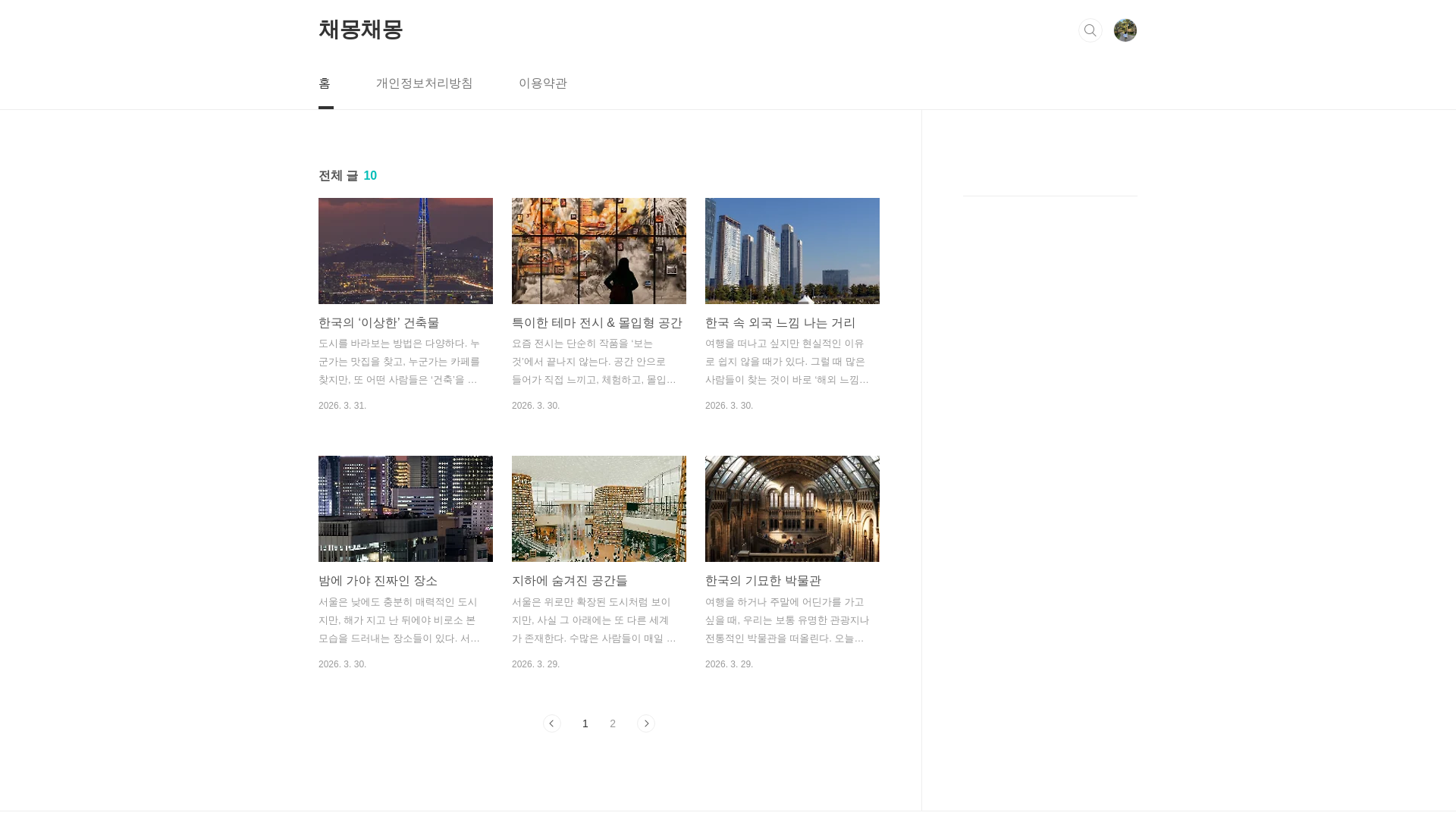This screenshot has height=819, width=1456.
Task: Go to next page arrow
Action: pyautogui.click(x=646, y=723)
